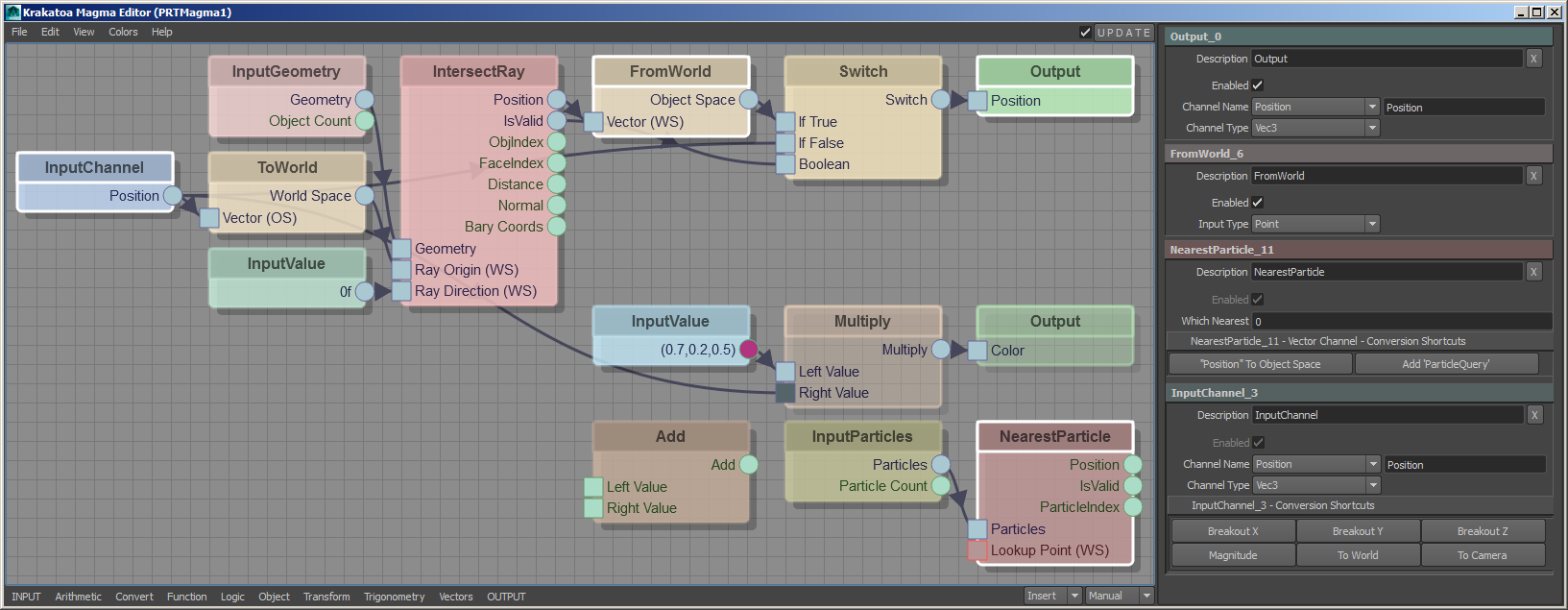Open the View menu

point(84,32)
